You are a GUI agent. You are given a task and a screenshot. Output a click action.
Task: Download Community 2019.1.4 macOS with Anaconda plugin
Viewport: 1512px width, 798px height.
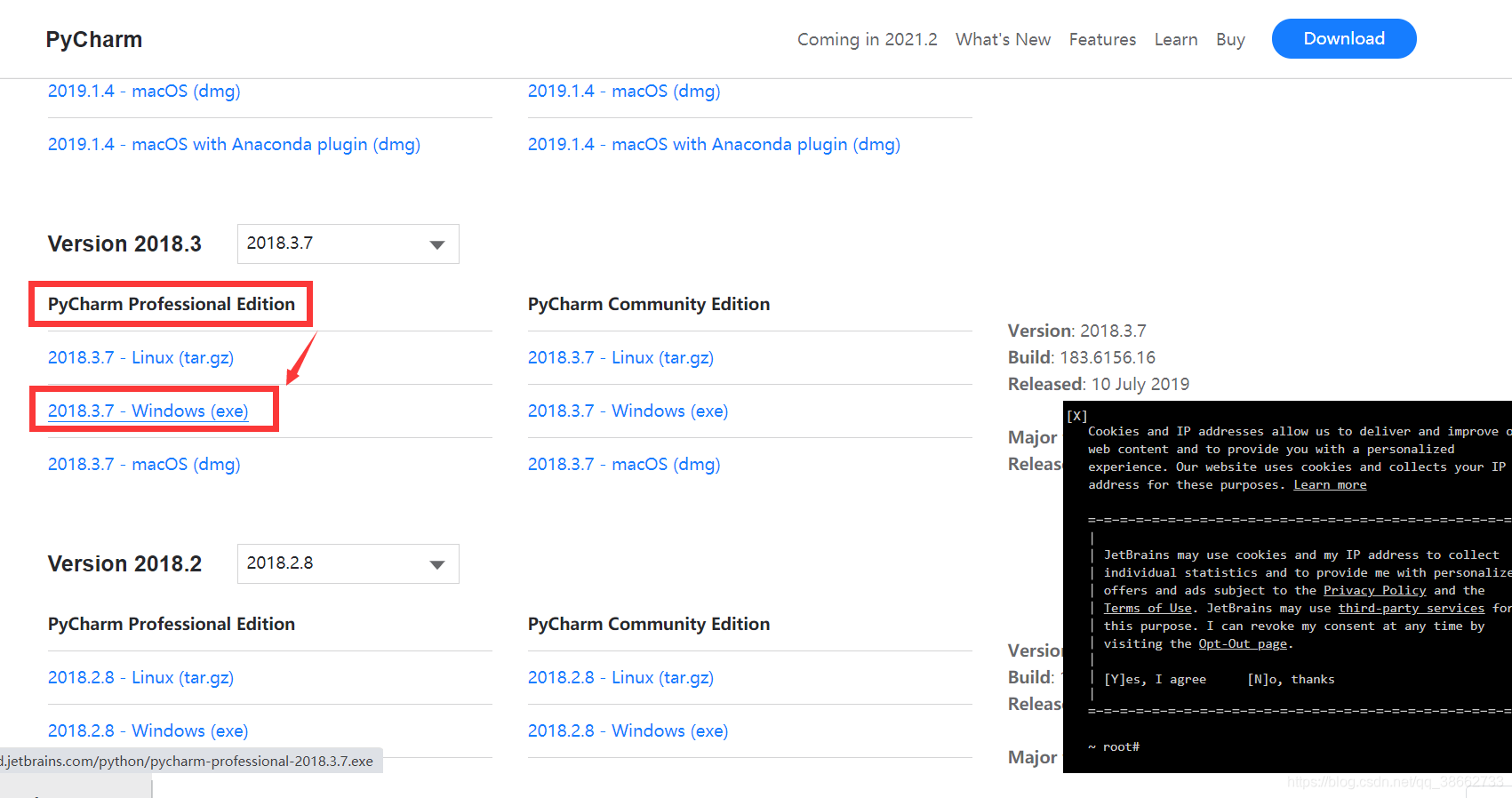(x=714, y=144)
